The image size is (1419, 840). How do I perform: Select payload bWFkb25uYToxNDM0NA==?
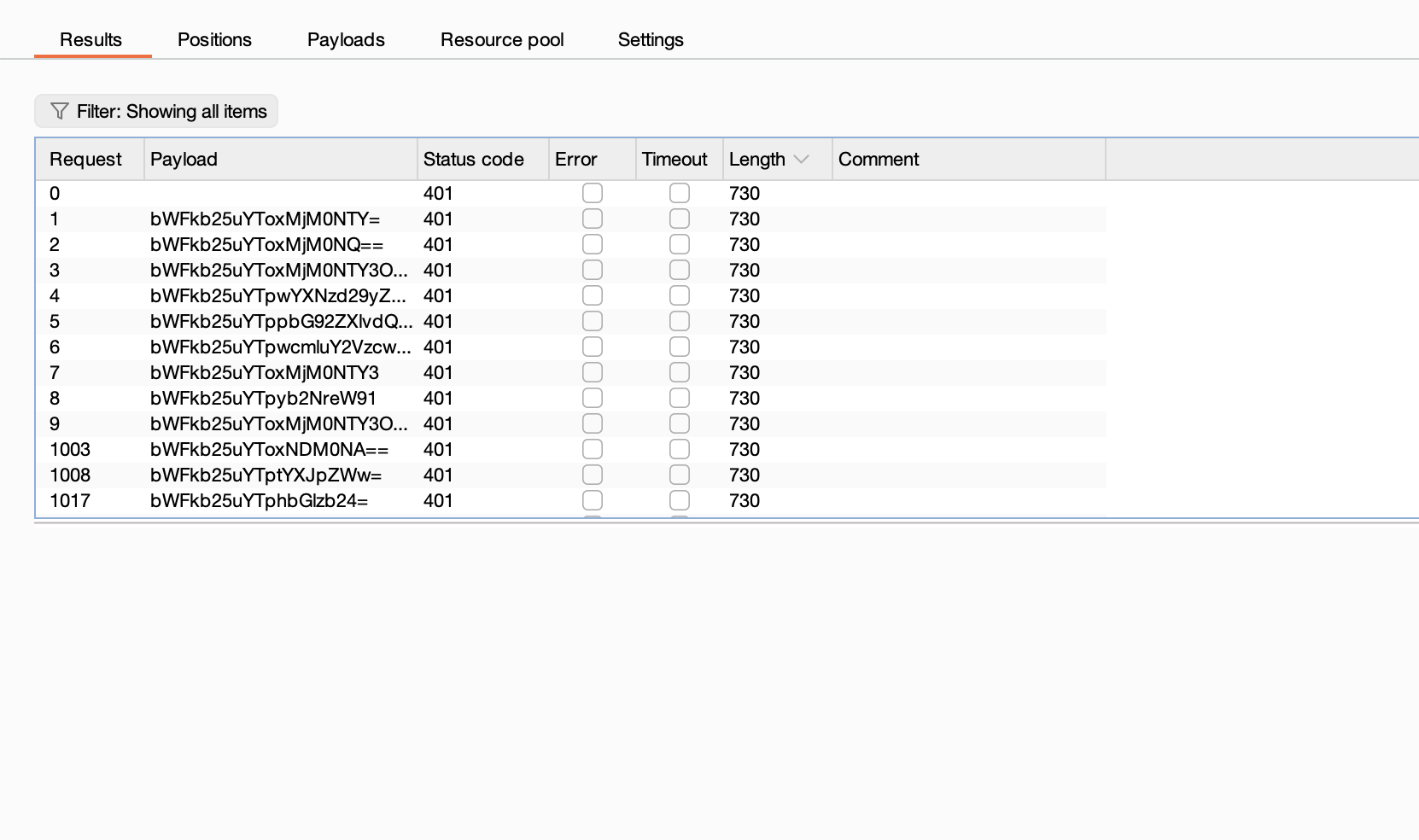(270, 450)
